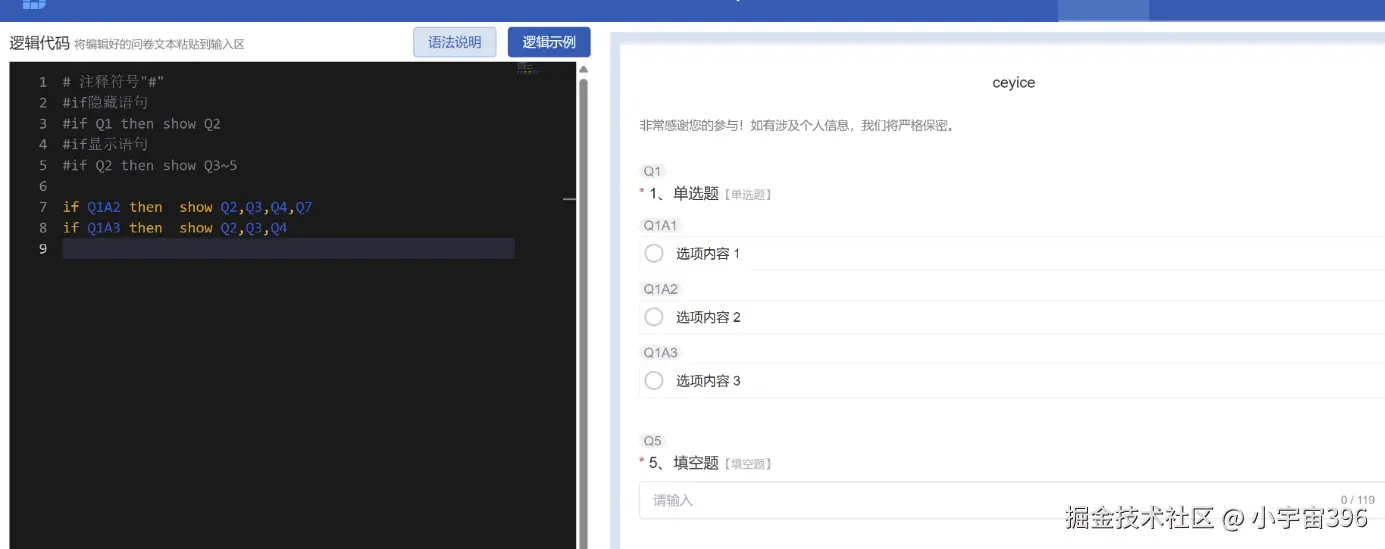The image size is (1385, 549).
Task: Select radio button for 选项内容 3
Action: 654,381
